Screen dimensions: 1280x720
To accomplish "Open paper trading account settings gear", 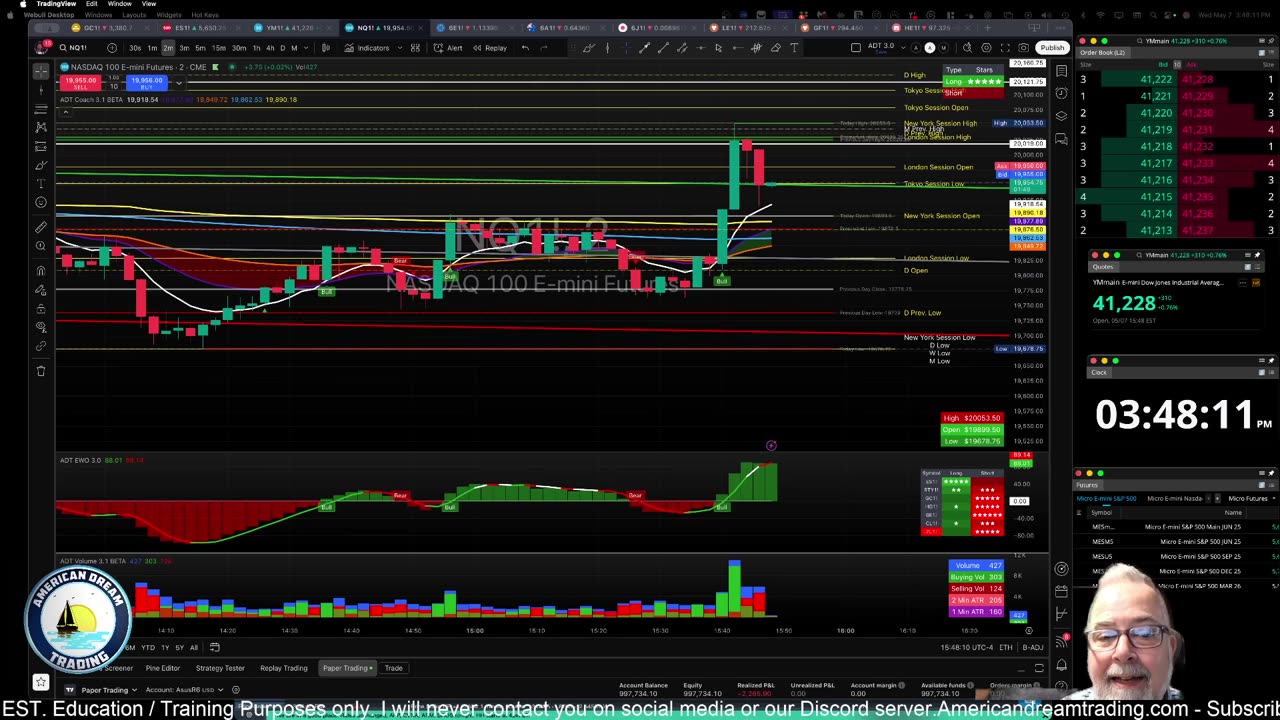I will pyautogui.click(x=236, y=690).
